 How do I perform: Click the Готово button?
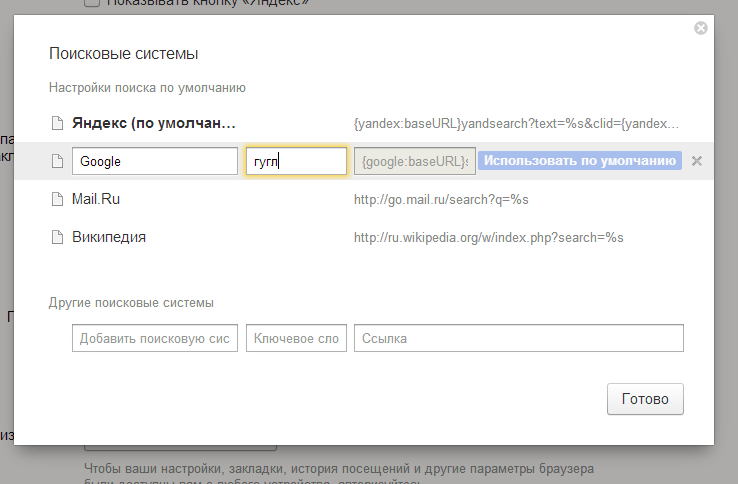pyautogui.click(x=645, y=399)
